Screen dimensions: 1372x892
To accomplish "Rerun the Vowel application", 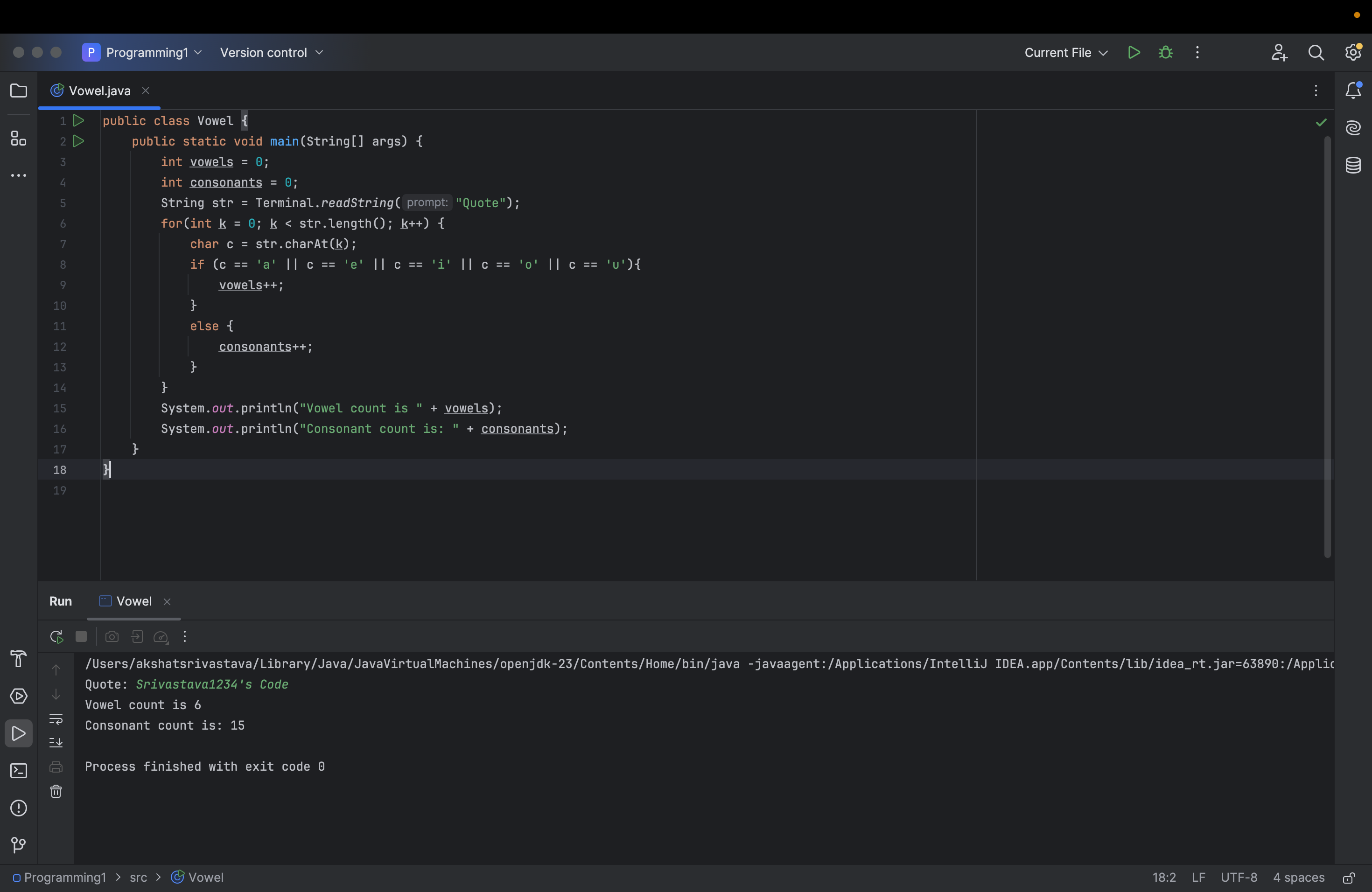I will pos(56,637).
